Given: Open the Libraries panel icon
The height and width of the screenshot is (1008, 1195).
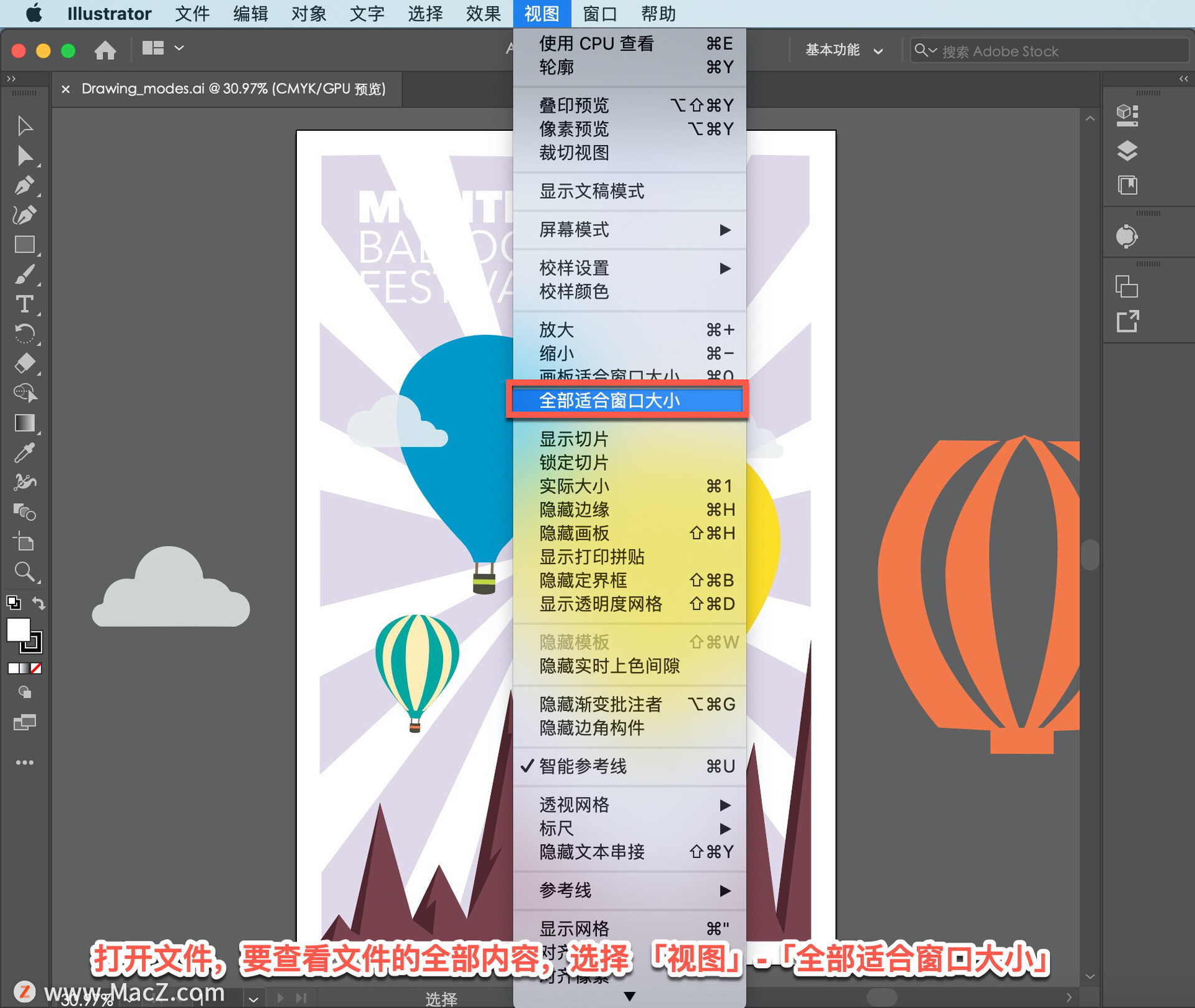Looking at the screenshot, I should [1127, 185].
